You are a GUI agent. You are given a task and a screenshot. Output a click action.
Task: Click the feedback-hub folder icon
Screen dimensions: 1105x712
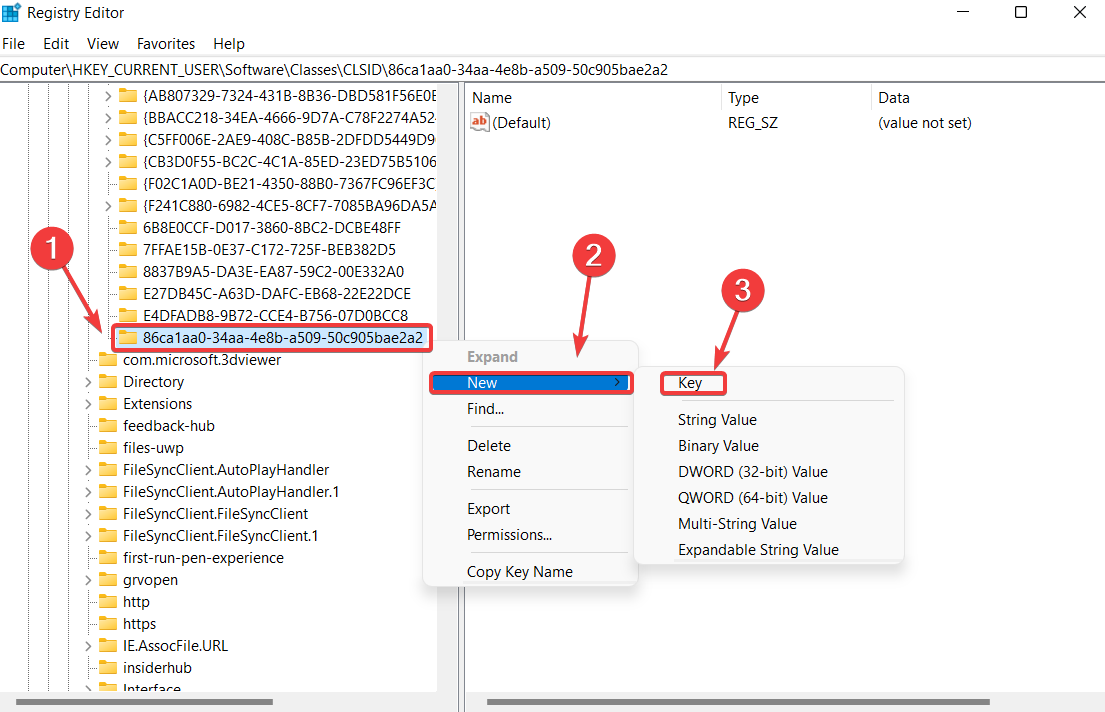point(110,425)
